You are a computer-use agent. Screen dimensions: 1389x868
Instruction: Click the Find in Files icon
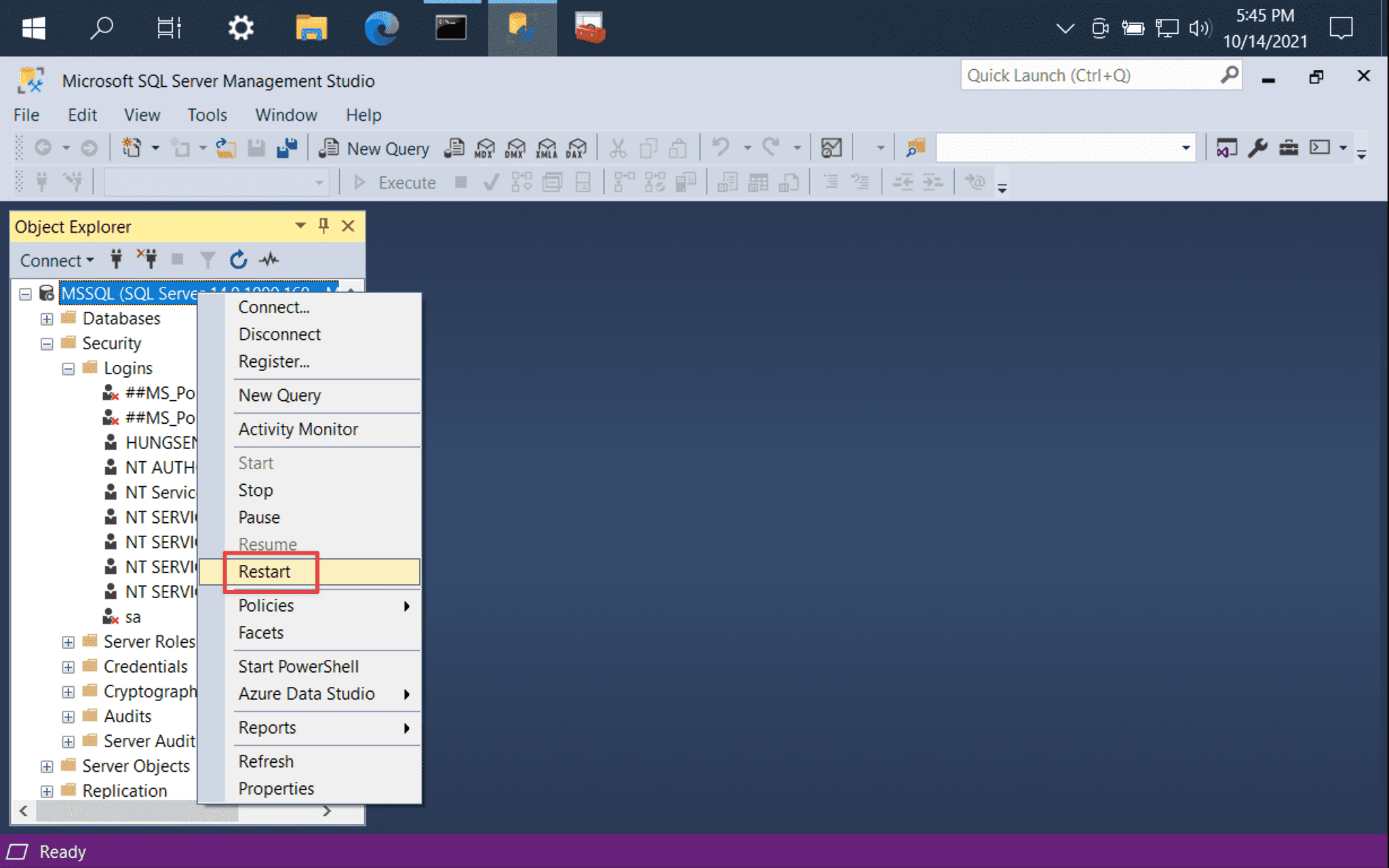click(916, 148)
